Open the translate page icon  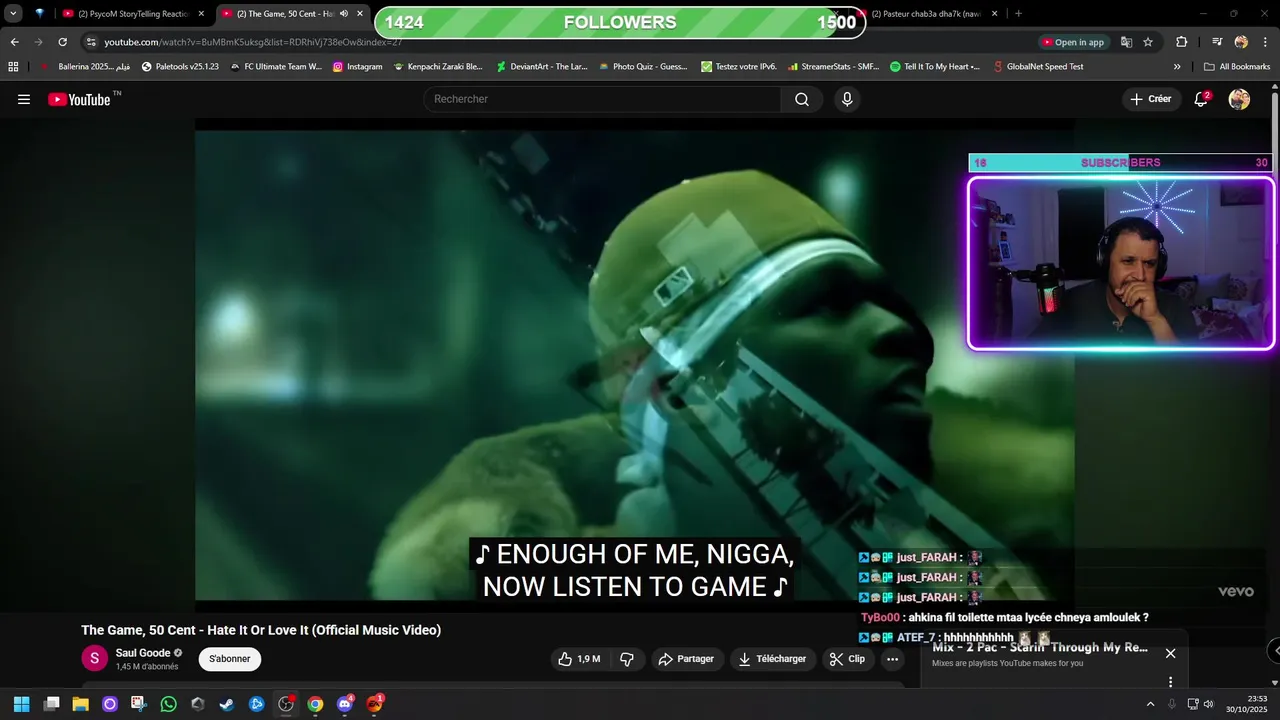[x=1126, y=42]
